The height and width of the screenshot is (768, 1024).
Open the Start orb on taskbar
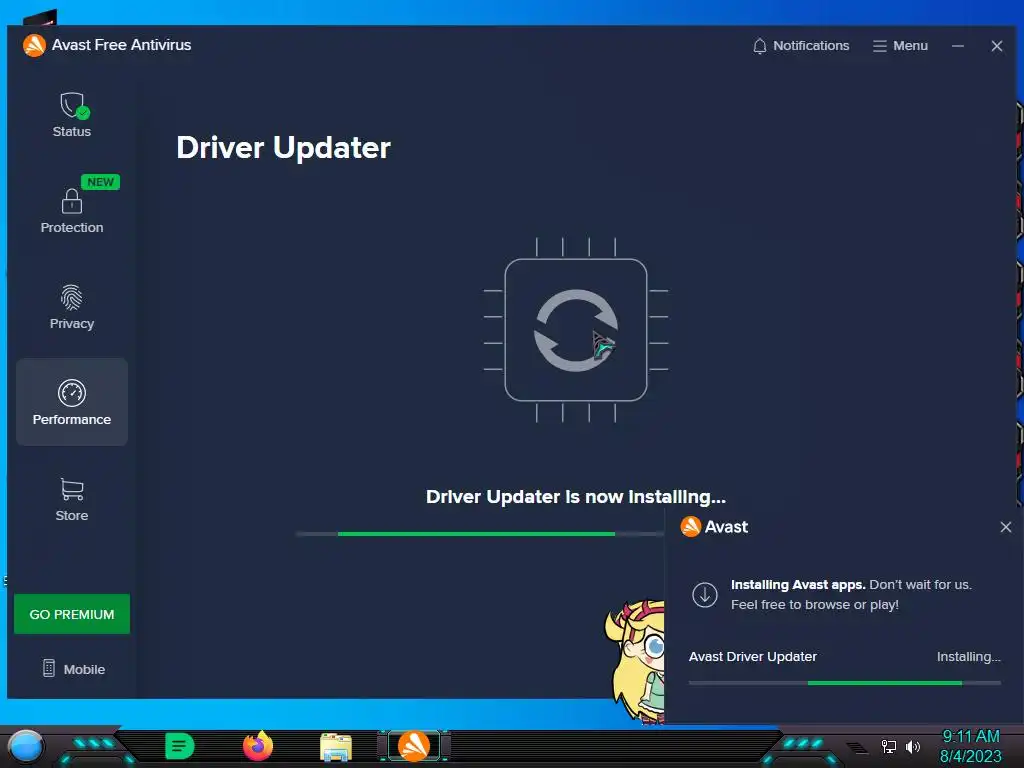coord(25,746)
